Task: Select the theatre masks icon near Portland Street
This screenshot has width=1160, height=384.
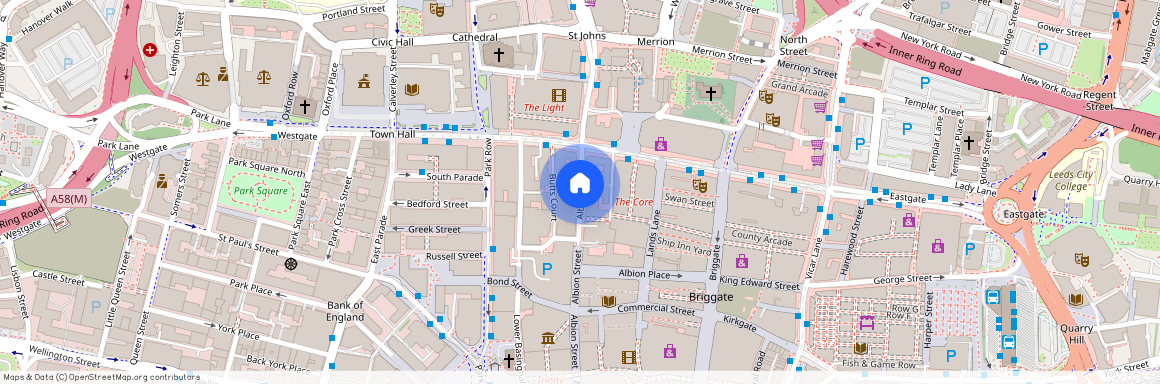Action: [436, 10]
